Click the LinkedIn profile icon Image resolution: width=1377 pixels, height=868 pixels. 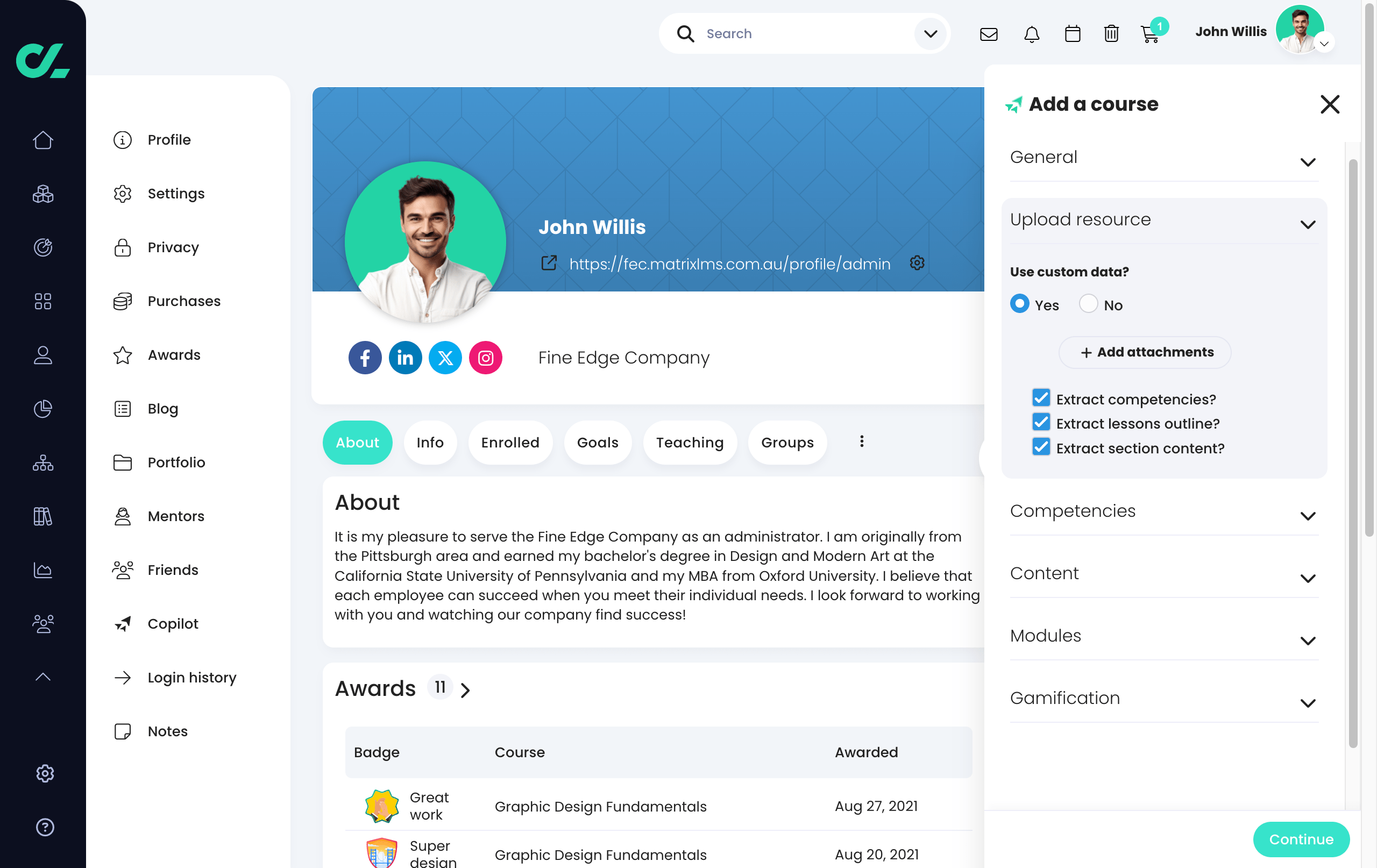click(405, 358)
